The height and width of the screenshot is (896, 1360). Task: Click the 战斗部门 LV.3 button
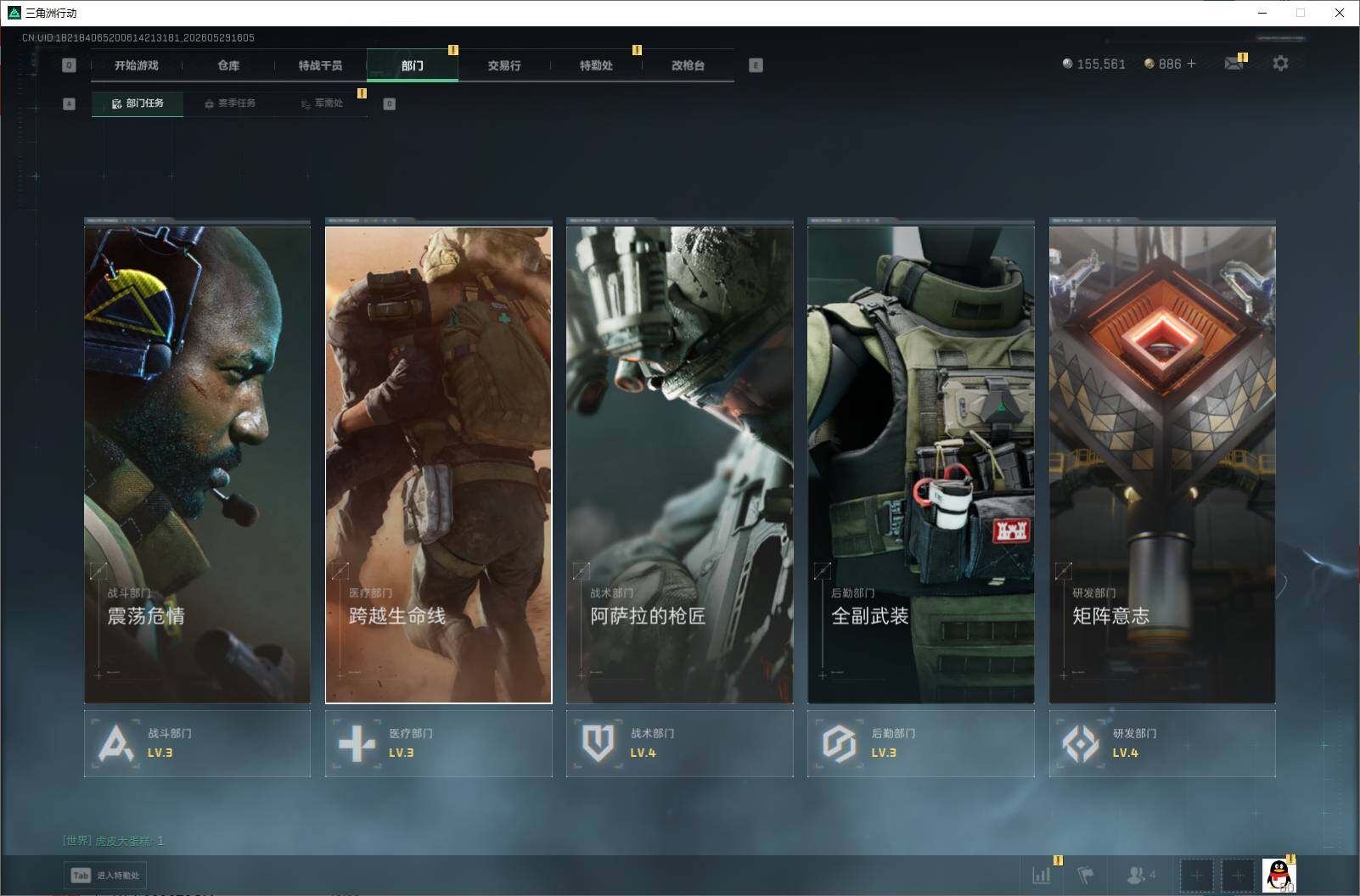point(197,743)
